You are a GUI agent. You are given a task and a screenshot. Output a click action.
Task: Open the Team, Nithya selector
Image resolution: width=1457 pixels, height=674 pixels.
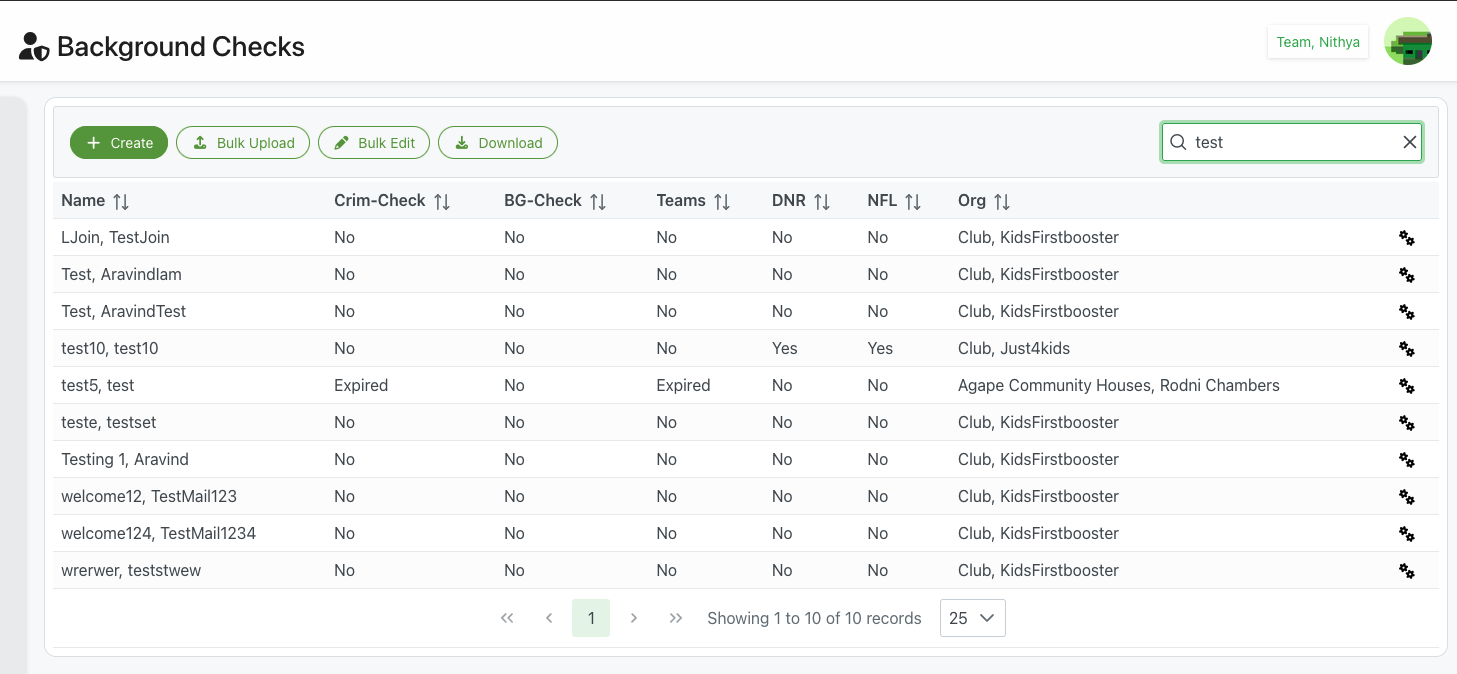click(x=1317, y=42)
